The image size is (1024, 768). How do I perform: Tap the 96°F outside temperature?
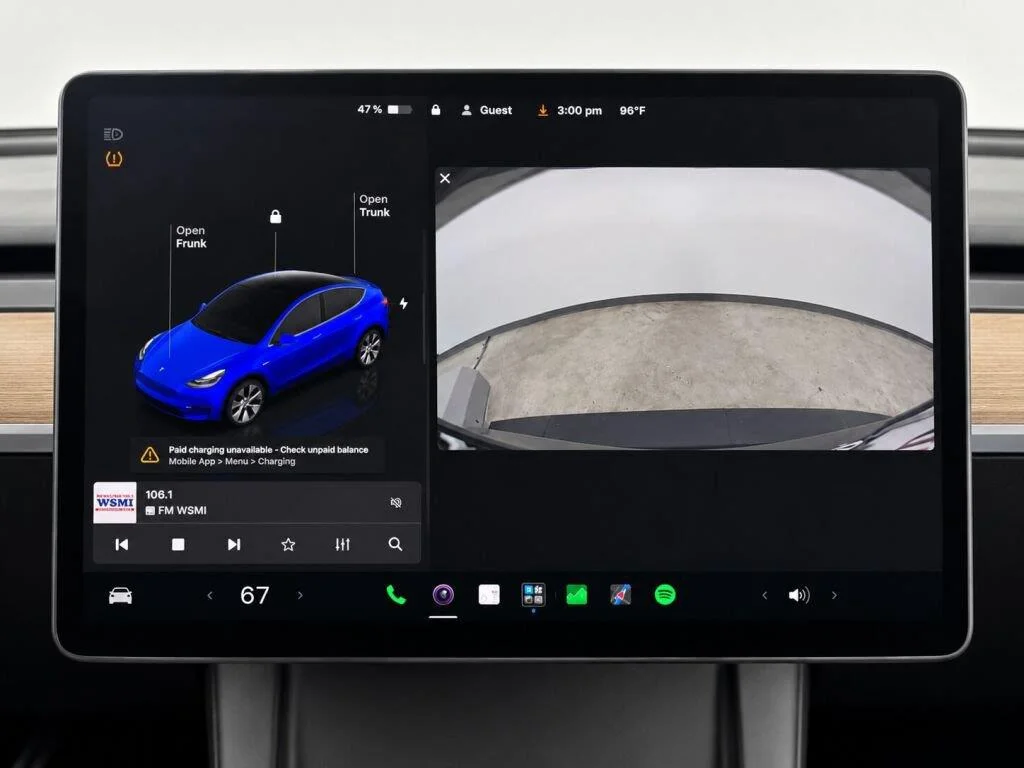coord(632,110)
